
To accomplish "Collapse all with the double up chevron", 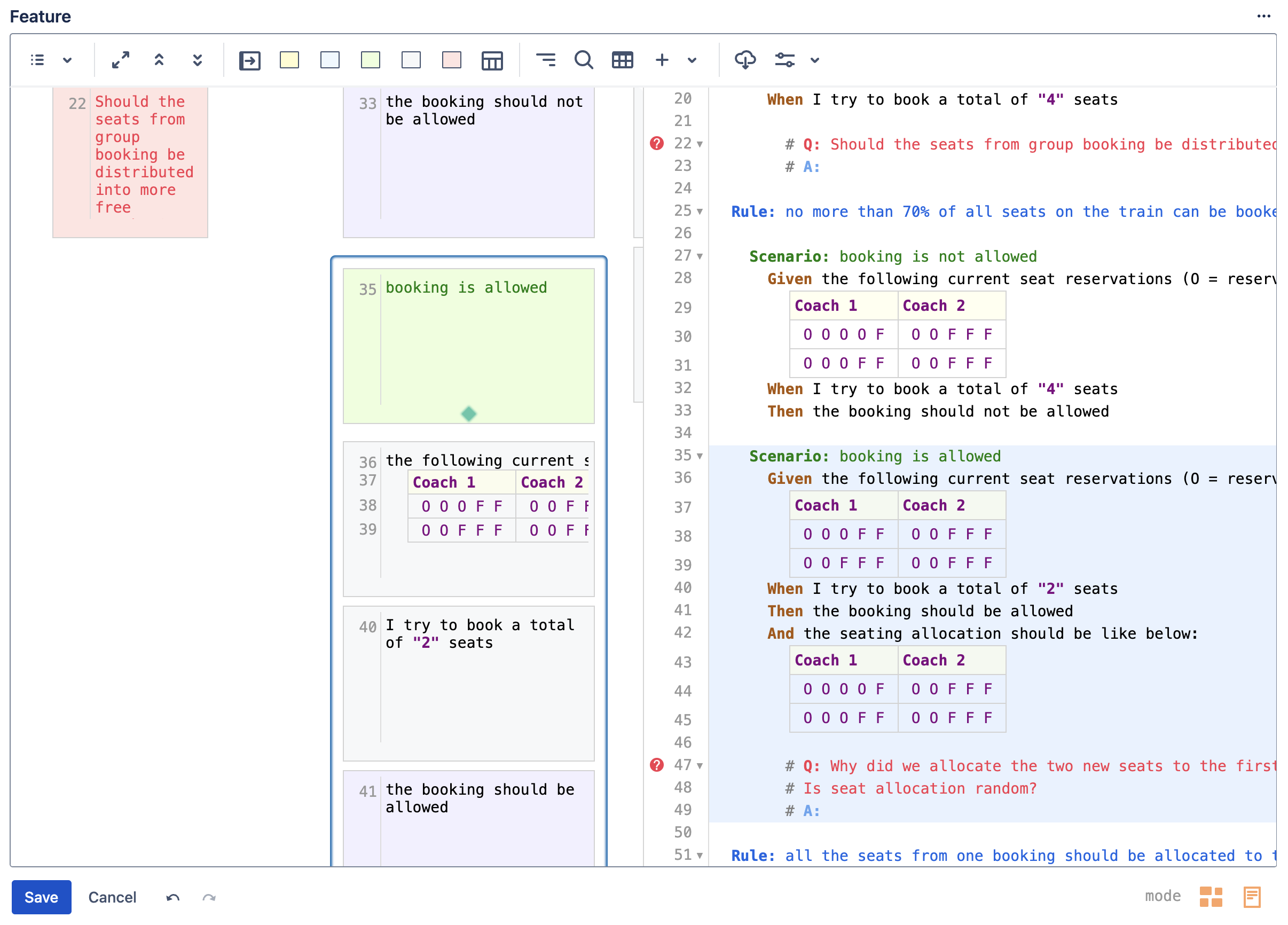I will coord(159,60).
